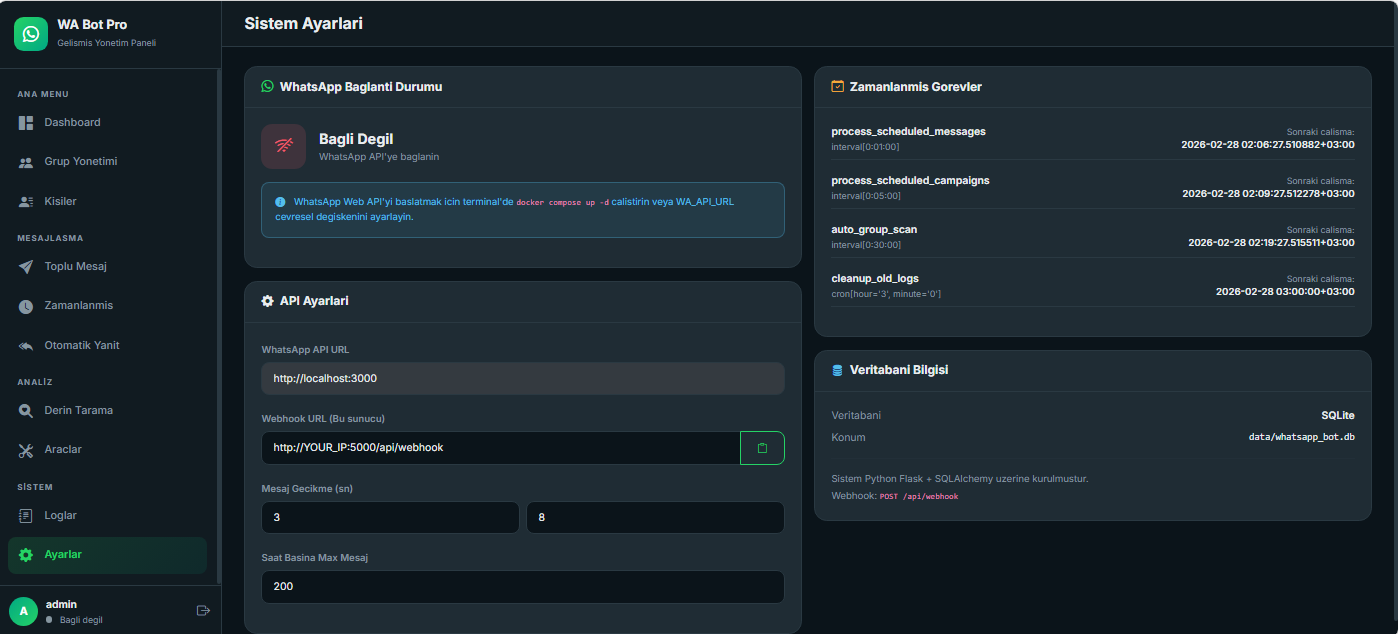The image size is (1398, 634).
Task: Click the Toplu Mesaj paper plane icon
Action: pyautogui.click(x=26, y=267)
